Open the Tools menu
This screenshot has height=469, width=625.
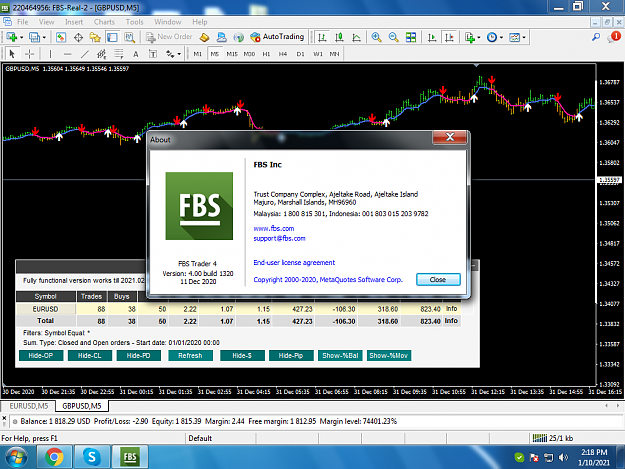[134, 22]
